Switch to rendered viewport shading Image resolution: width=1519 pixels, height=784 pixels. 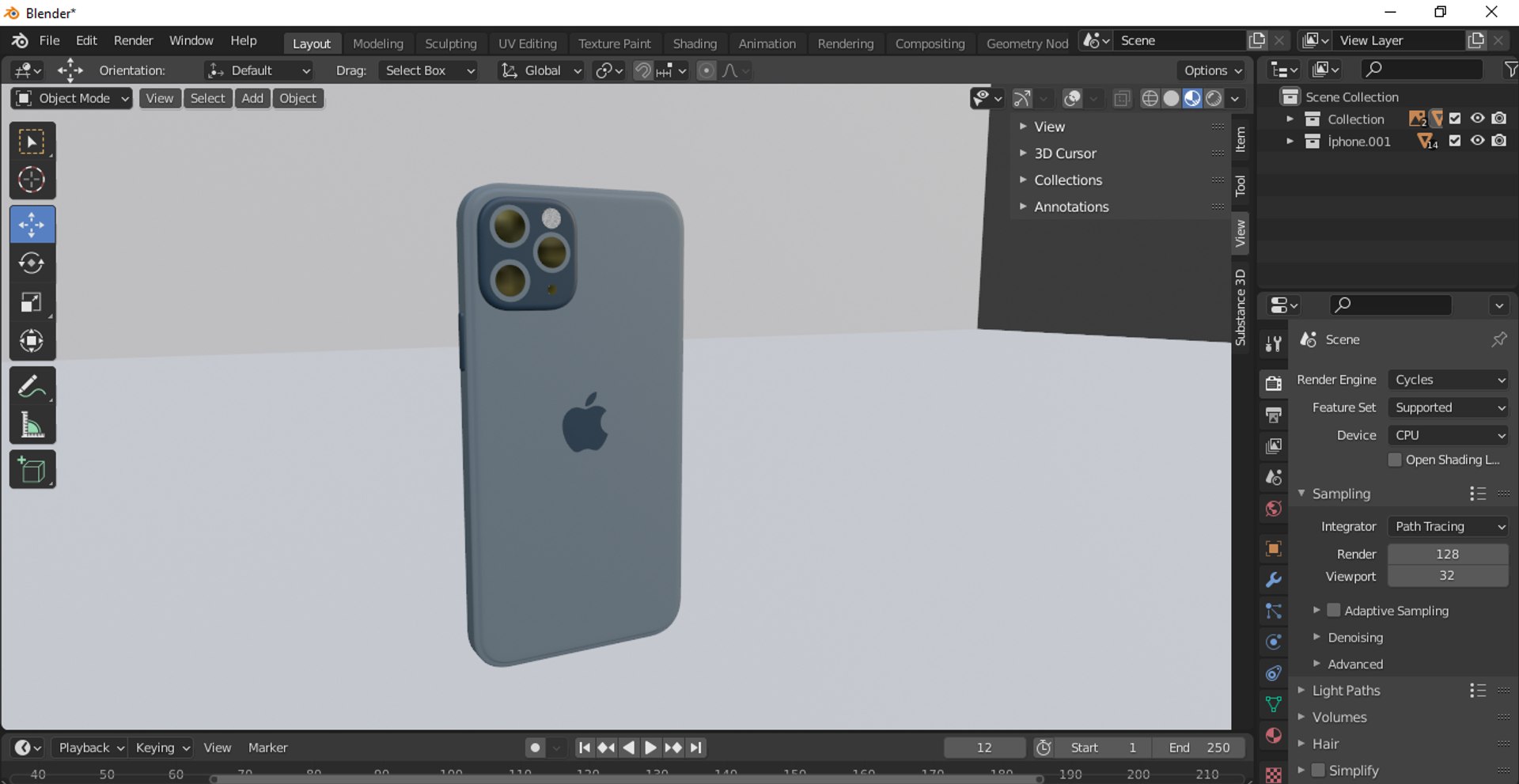point(1214,98)
